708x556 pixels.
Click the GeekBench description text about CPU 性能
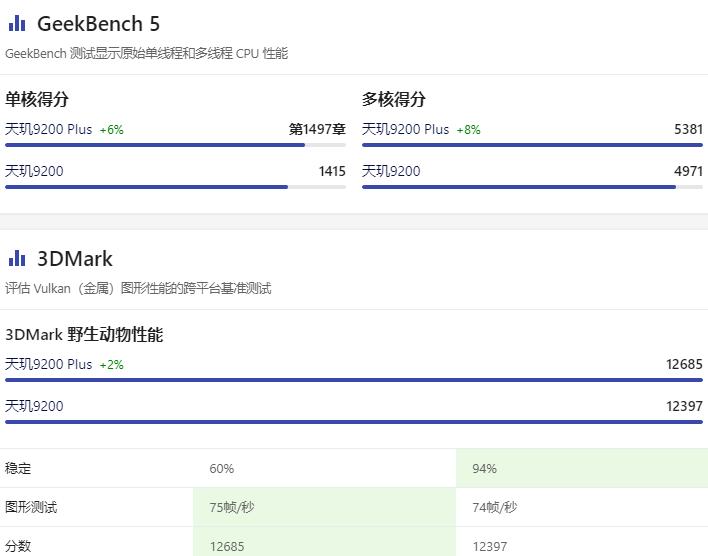pyautogui.click(x=146, y=53)
